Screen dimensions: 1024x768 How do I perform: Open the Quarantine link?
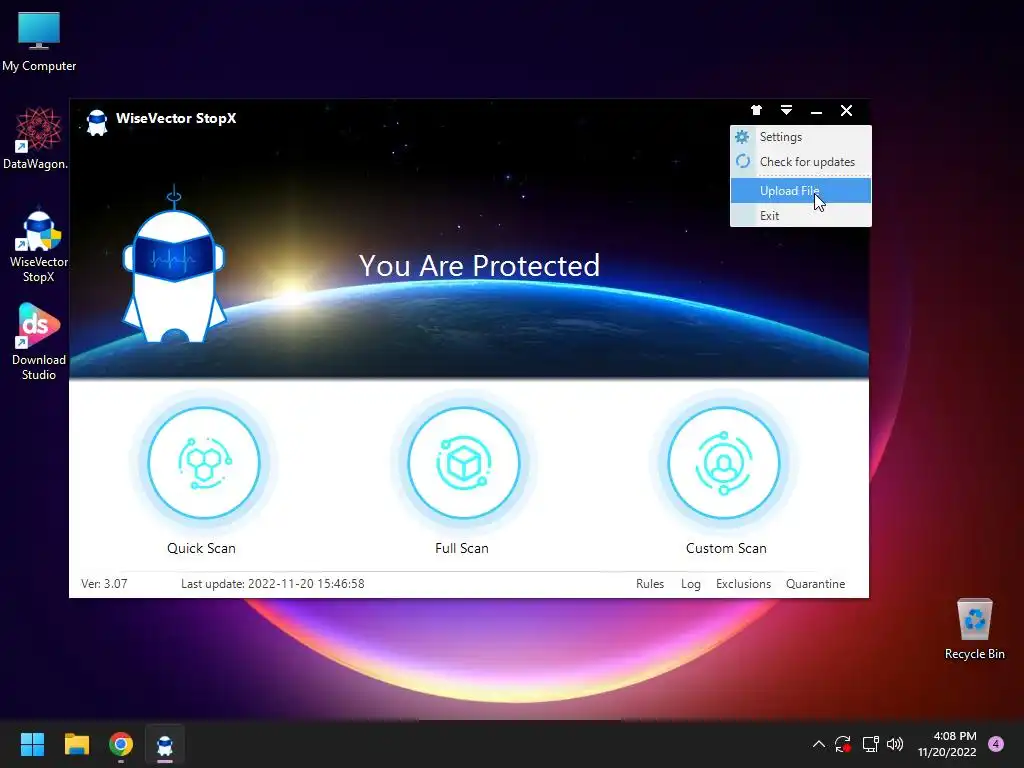point(815,584)
